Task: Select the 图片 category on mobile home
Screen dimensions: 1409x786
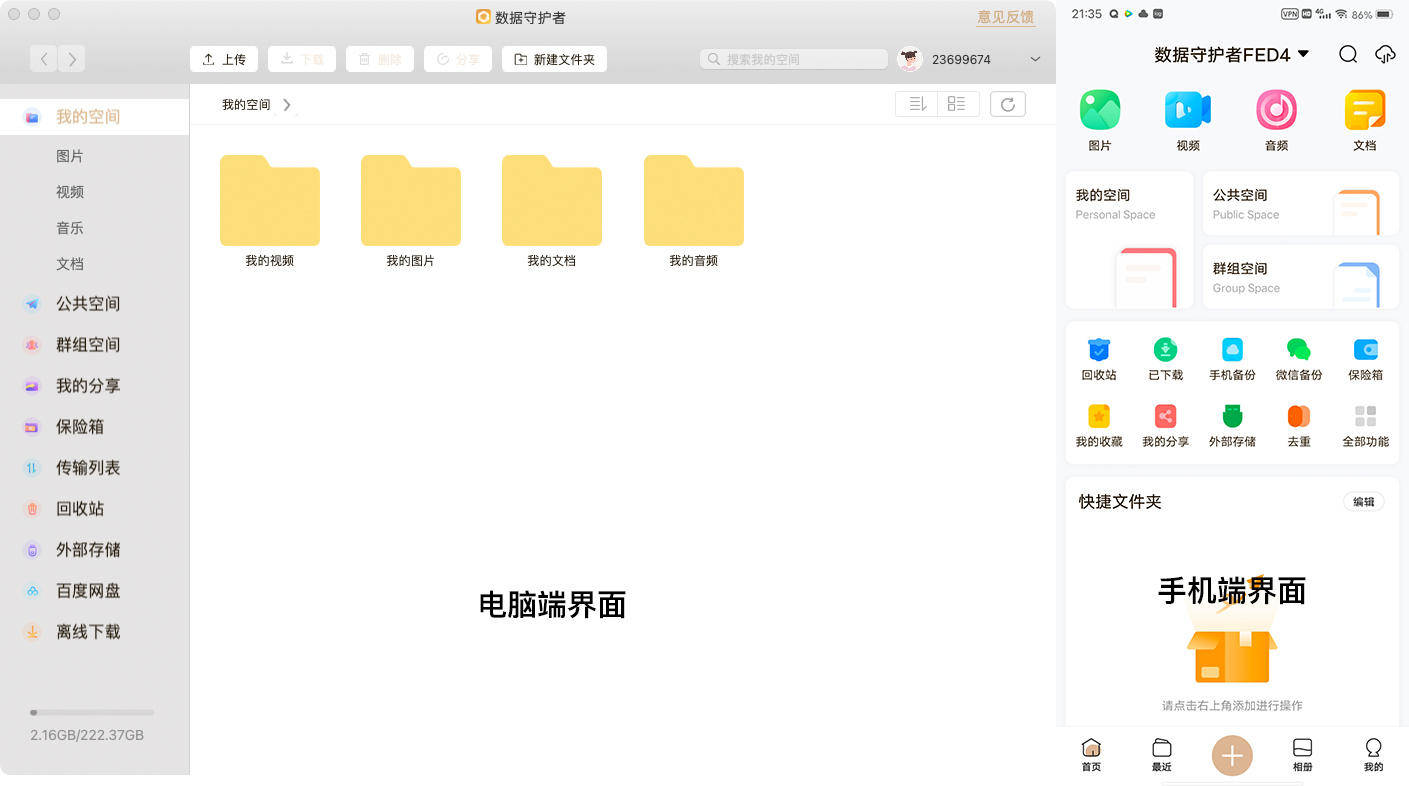Action: click(x=1100, y=118)
